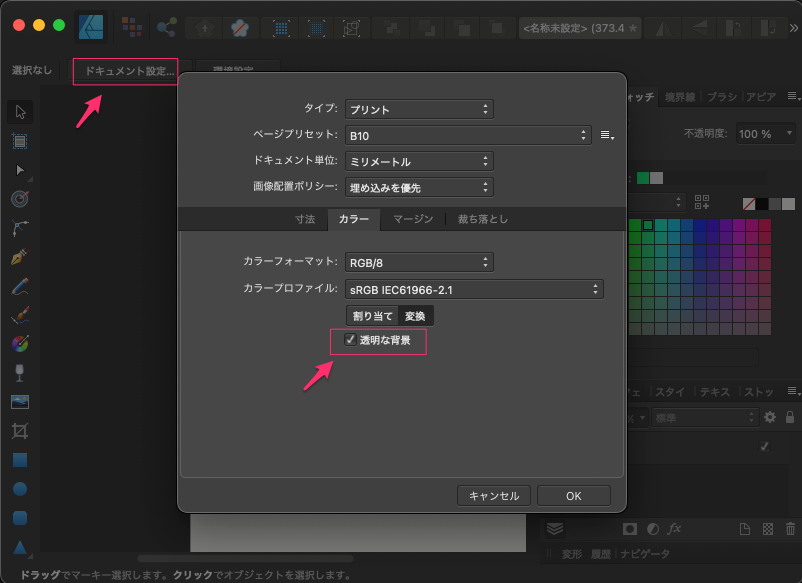Select the Pen tool in the toolbar
Image resolution: width=802 pixels, height=583 pixels.
[19, 257]
